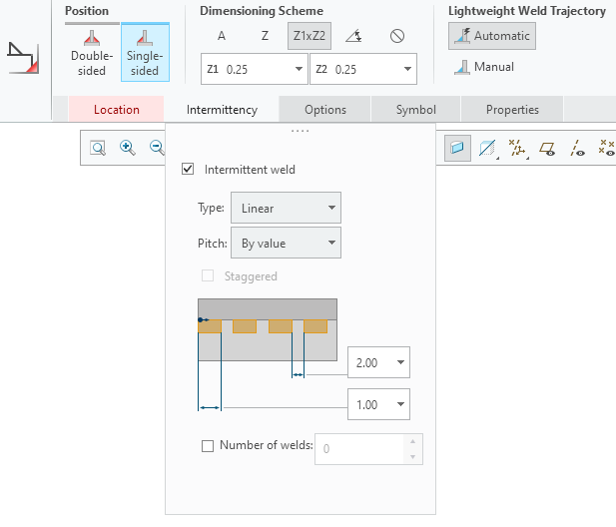Select Double-sided weld position
Screen dimensions: 616x527
click(92, 53)
